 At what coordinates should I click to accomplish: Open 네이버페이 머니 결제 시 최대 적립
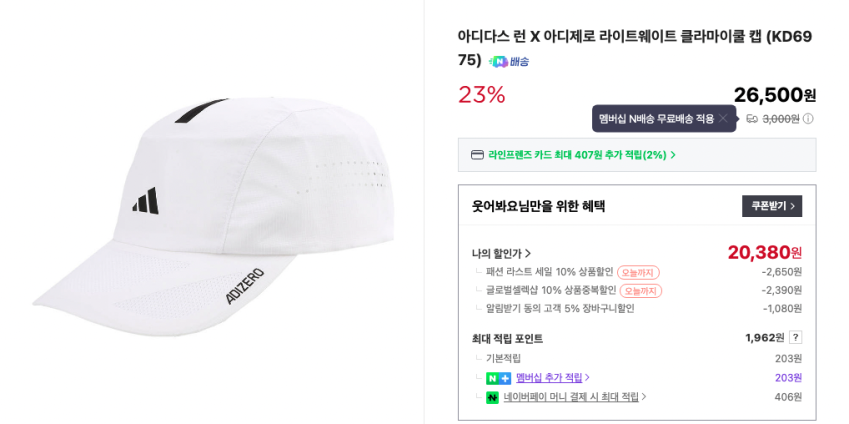coord(574,398)
